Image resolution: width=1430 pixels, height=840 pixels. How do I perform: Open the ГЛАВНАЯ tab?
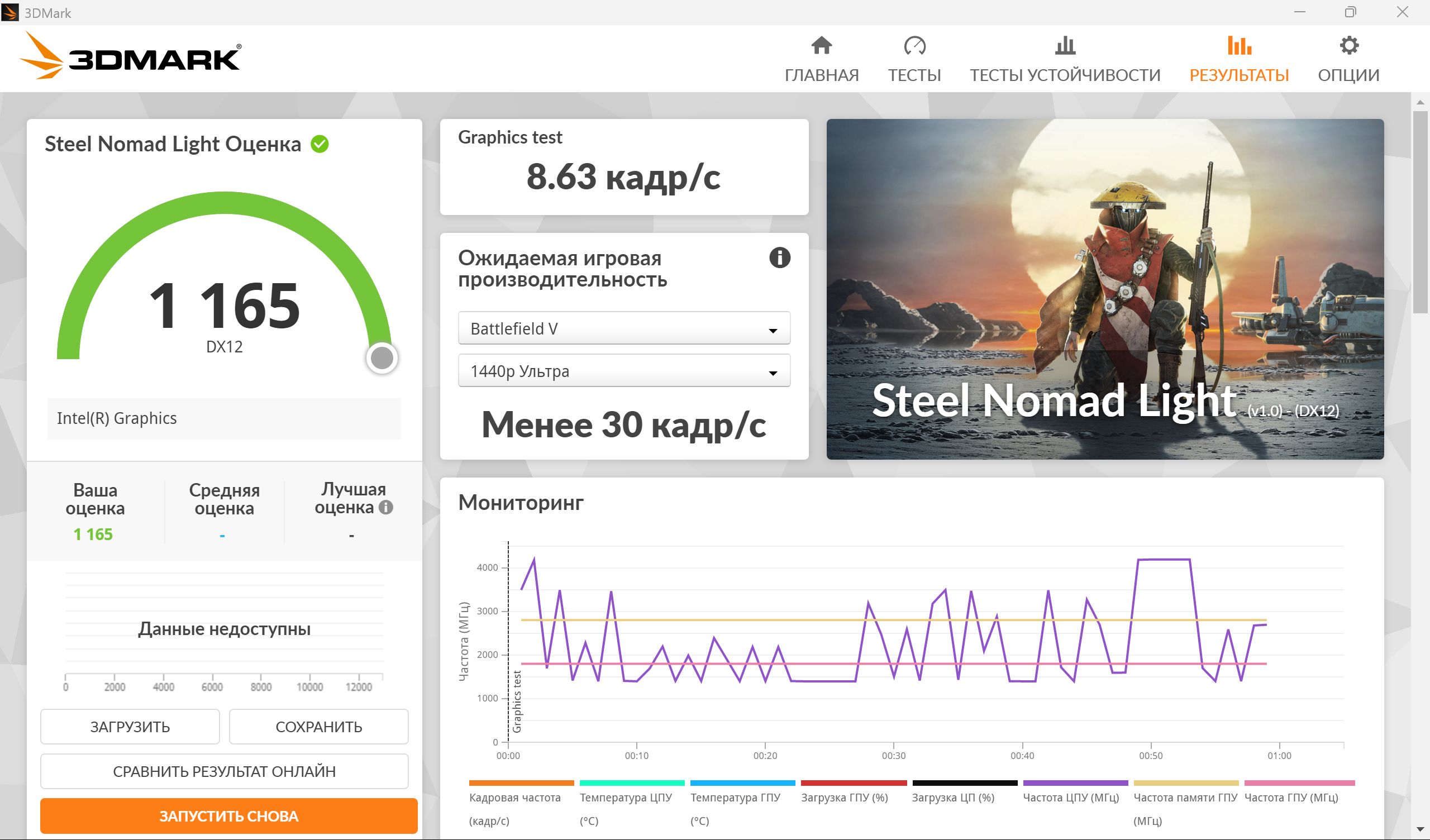click(x=821, y=75)
